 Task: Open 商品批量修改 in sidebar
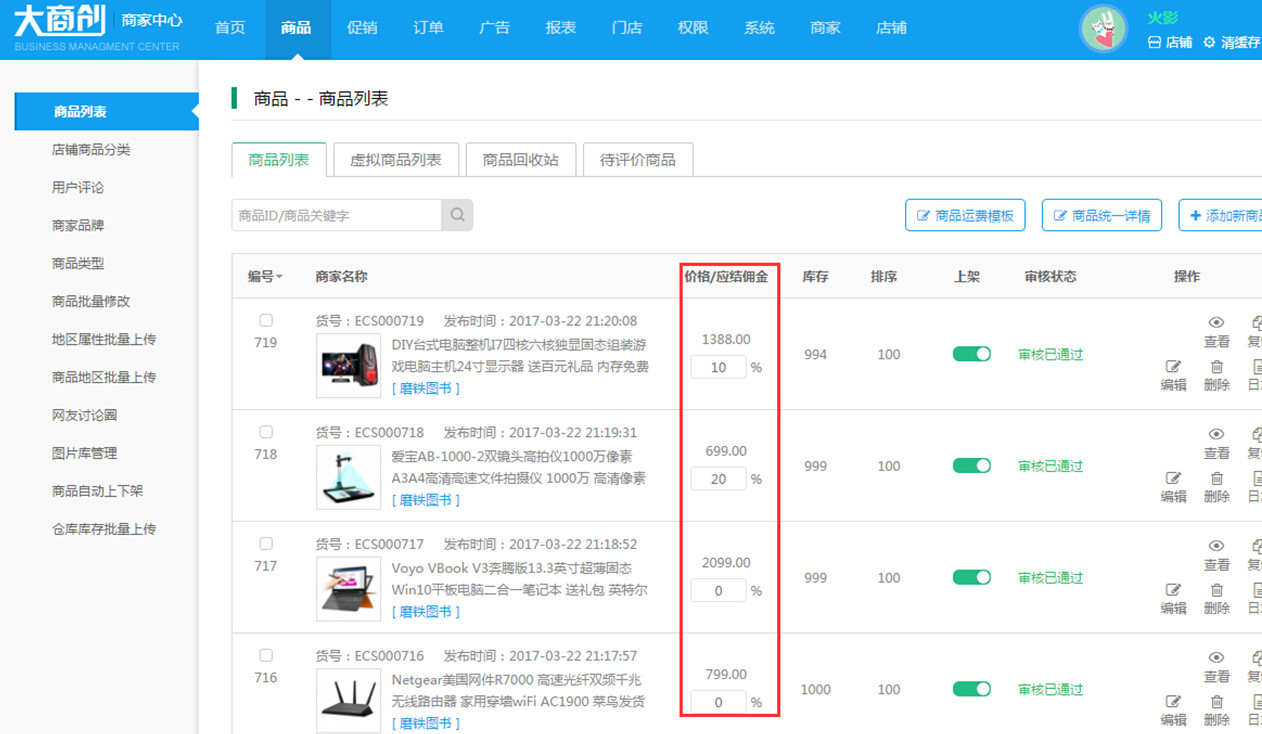[x=91, y=302]
